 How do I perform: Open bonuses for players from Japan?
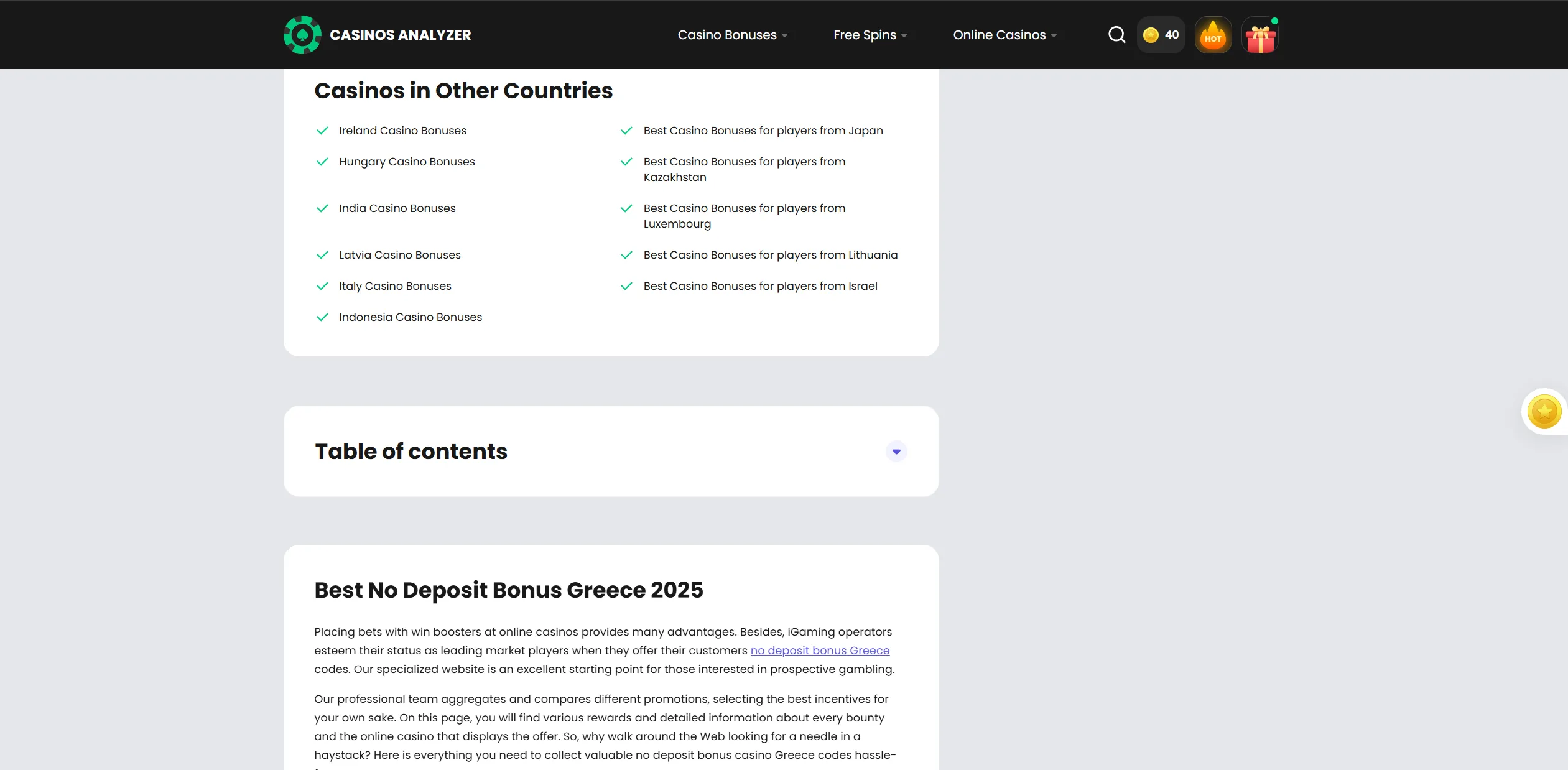[763, 131]
